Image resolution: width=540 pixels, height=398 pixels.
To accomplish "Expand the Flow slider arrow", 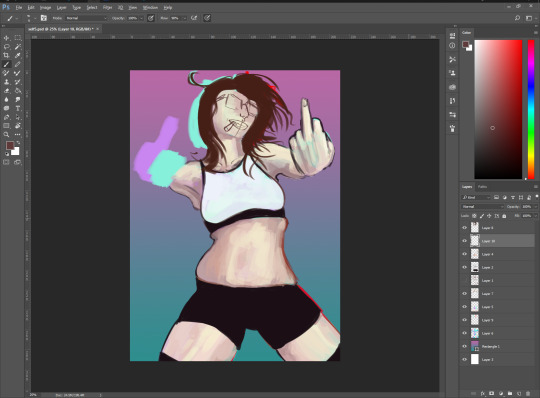I will click(184, 18).
